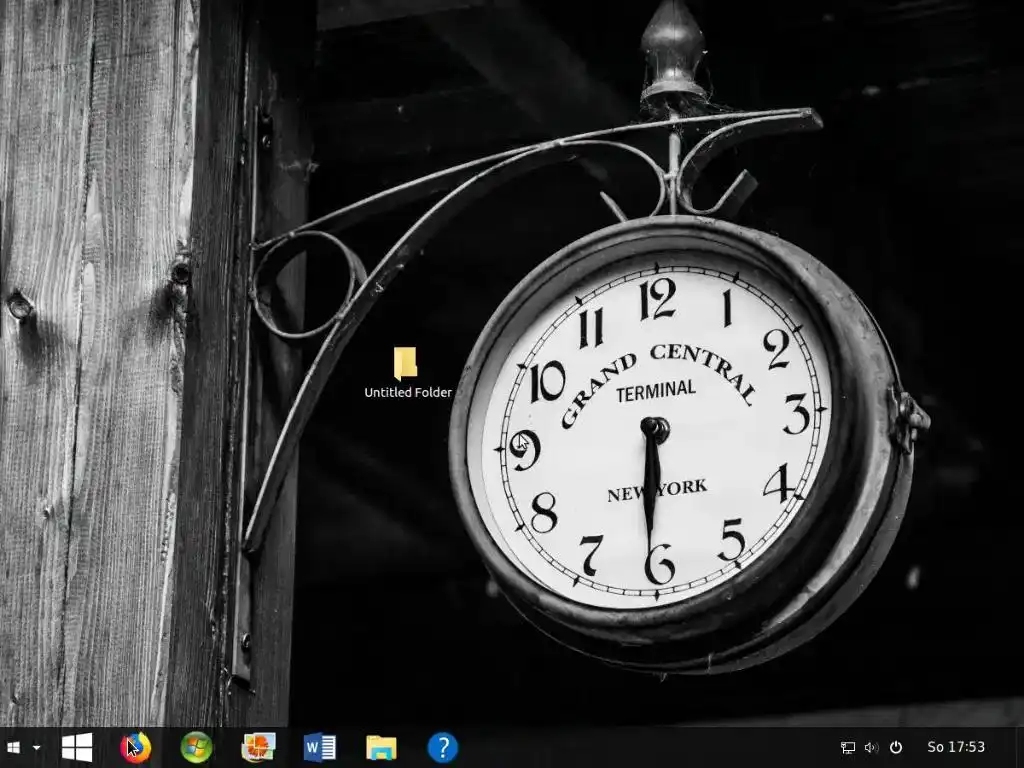The width and height of the screenshot is (1024, 768).
Task: Expand the dropdown arrow beside the small Windows logo
Action: click(37, 747)
